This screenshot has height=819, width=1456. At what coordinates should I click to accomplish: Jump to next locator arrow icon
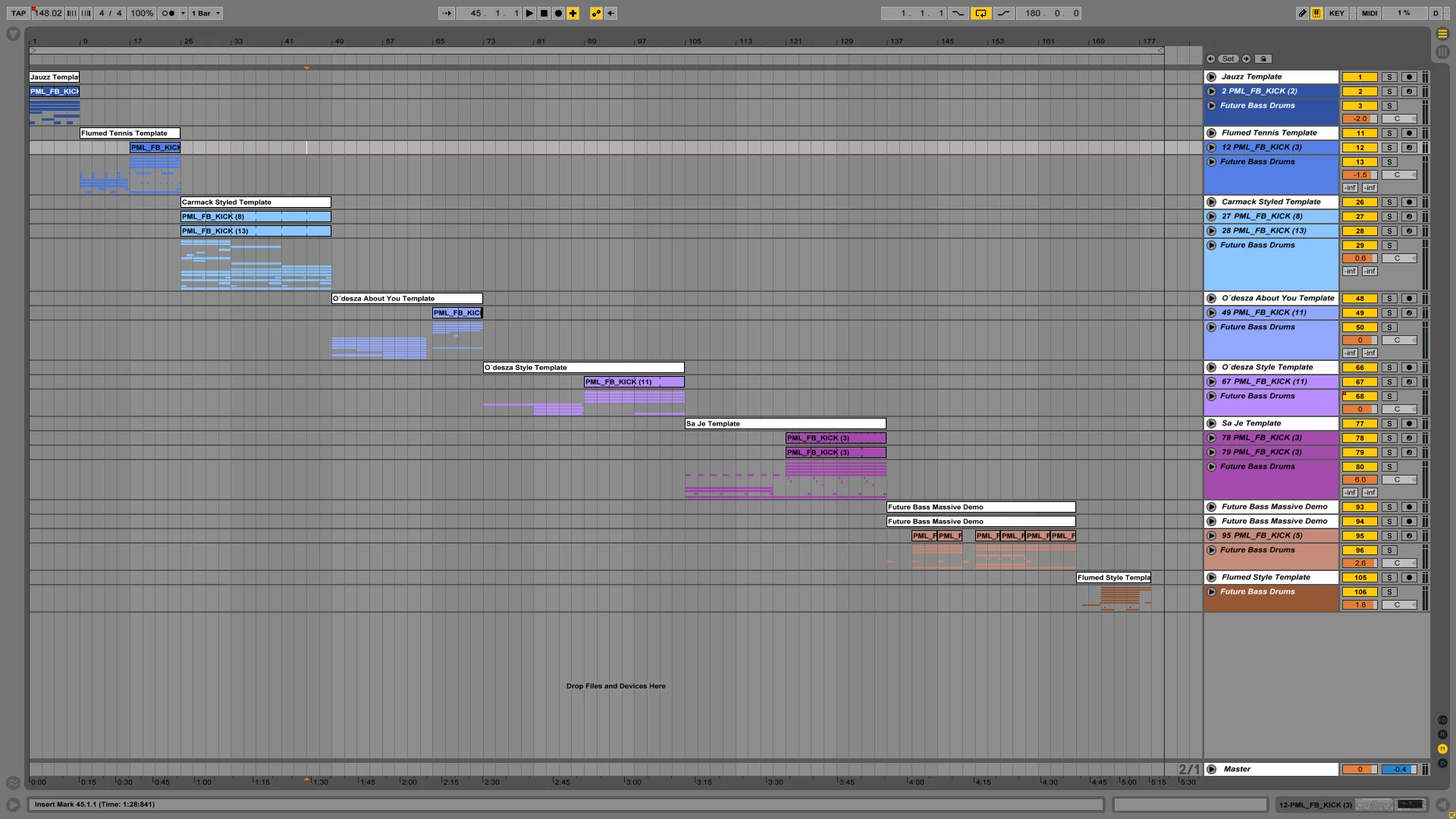pos(1246,58)
